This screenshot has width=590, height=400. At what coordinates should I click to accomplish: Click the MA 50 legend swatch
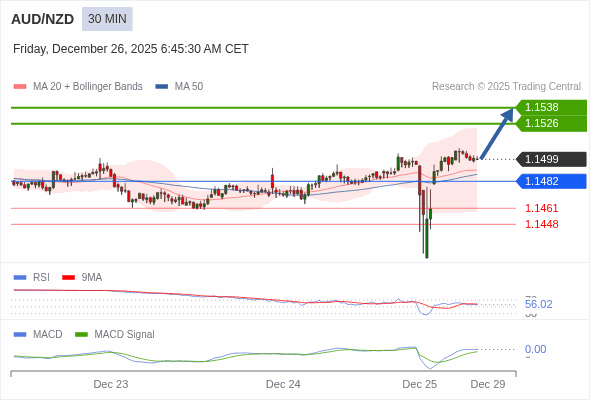(x=162, y=87)
